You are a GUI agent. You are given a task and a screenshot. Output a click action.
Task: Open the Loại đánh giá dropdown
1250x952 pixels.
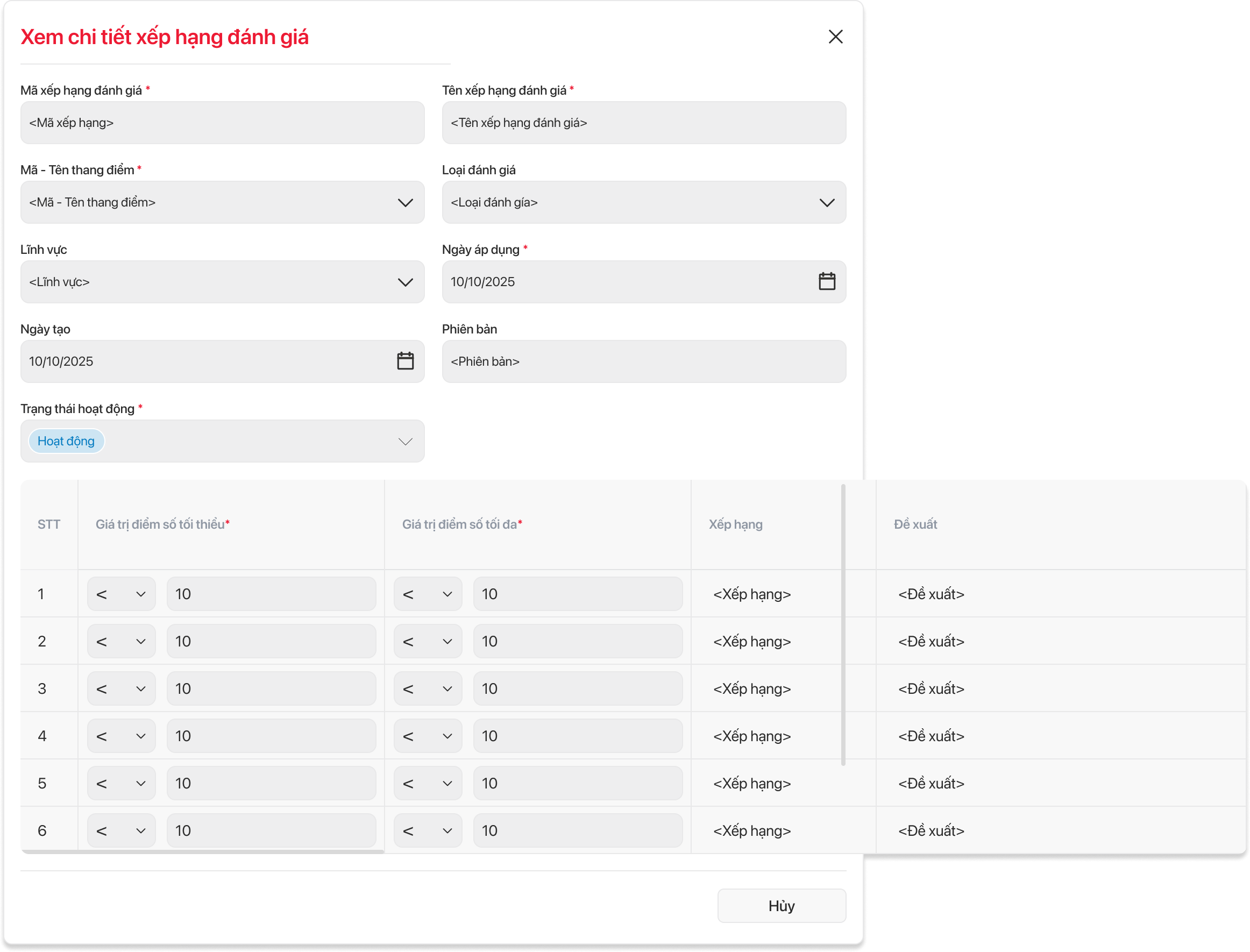[827, 203]
